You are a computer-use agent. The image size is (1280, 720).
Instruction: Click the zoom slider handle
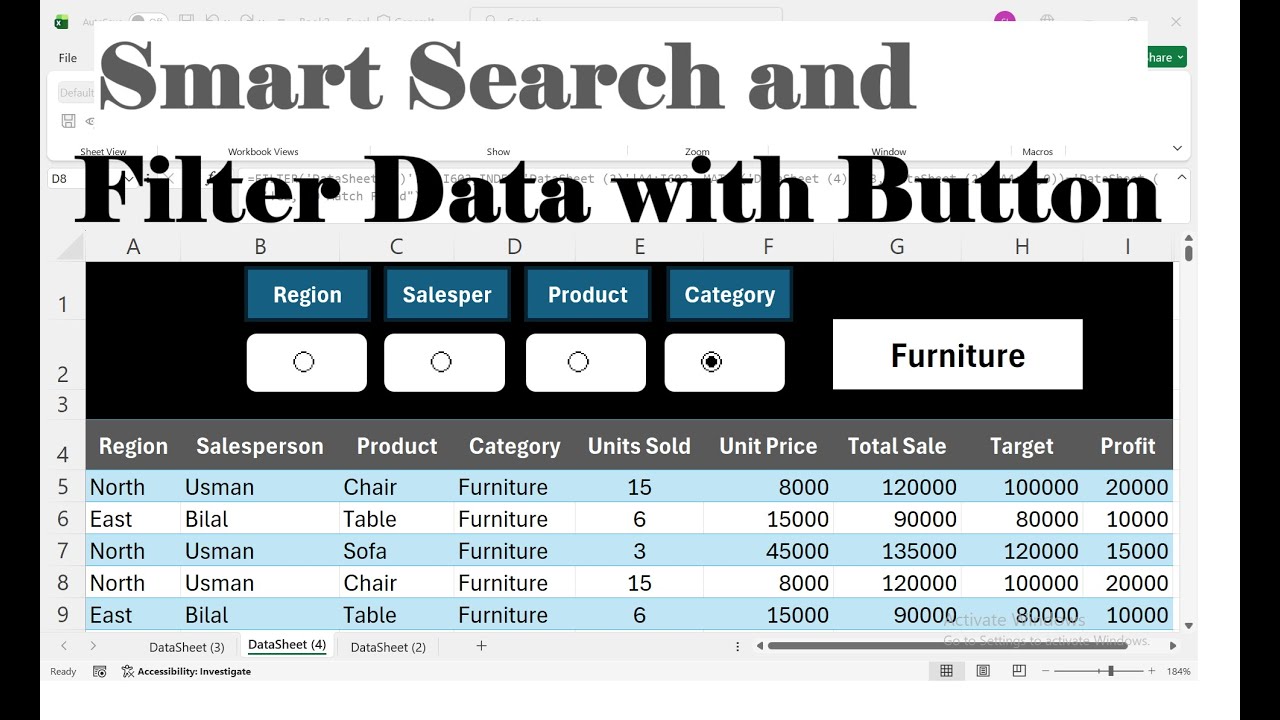[1111, 671]
